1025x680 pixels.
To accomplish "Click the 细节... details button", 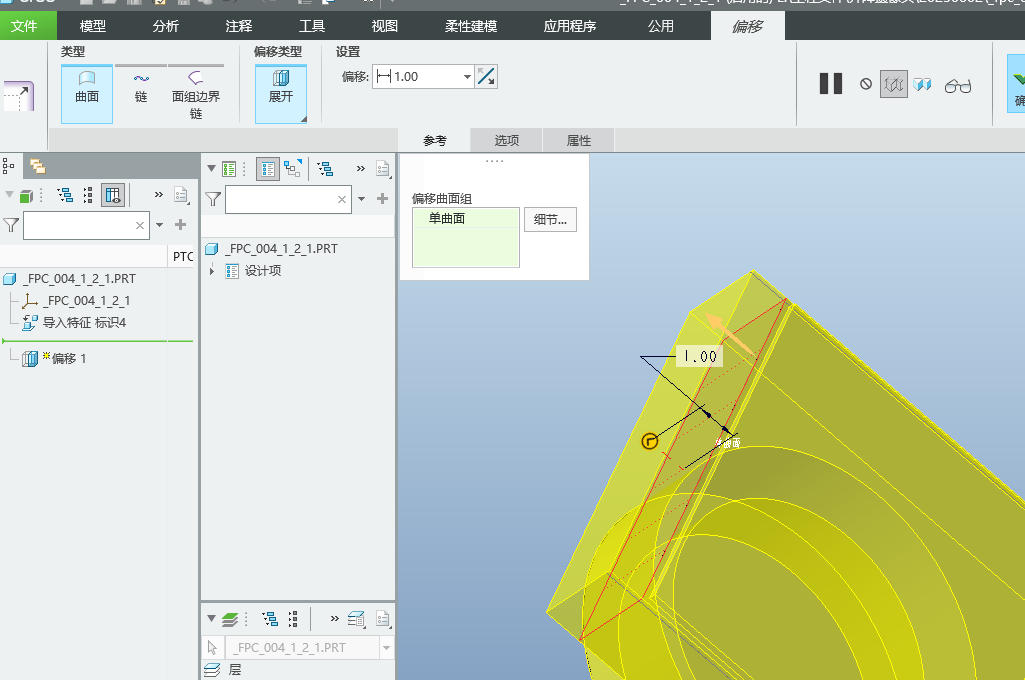I will [550, 220].
